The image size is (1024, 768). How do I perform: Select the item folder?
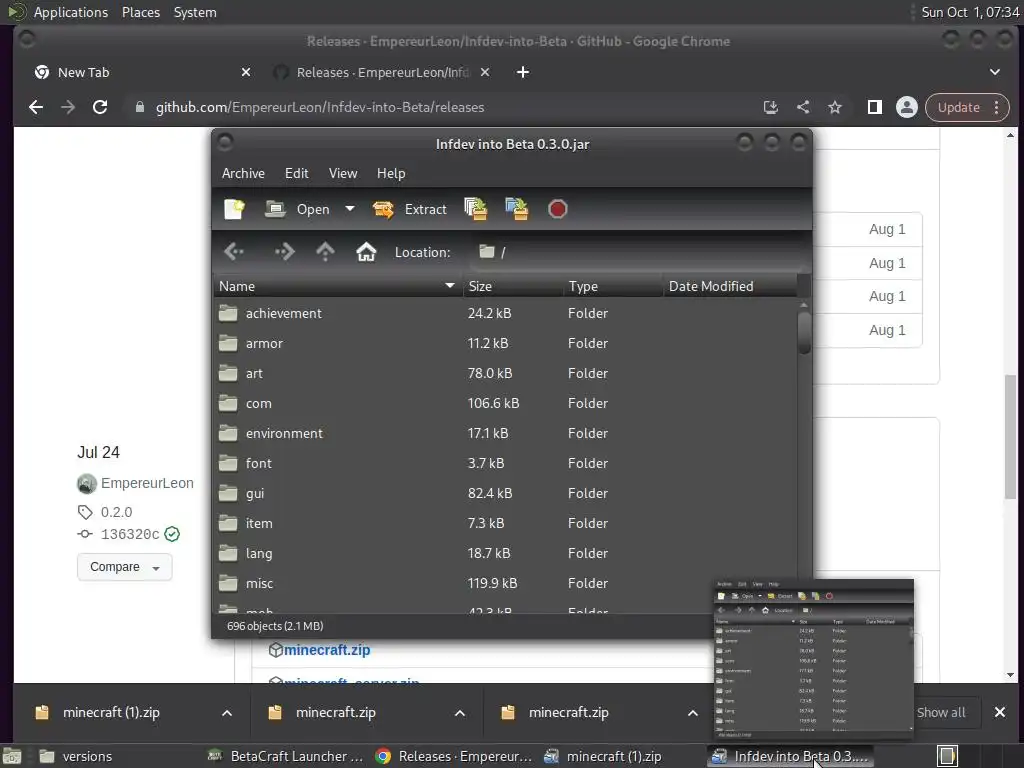(x=505, y=524)
